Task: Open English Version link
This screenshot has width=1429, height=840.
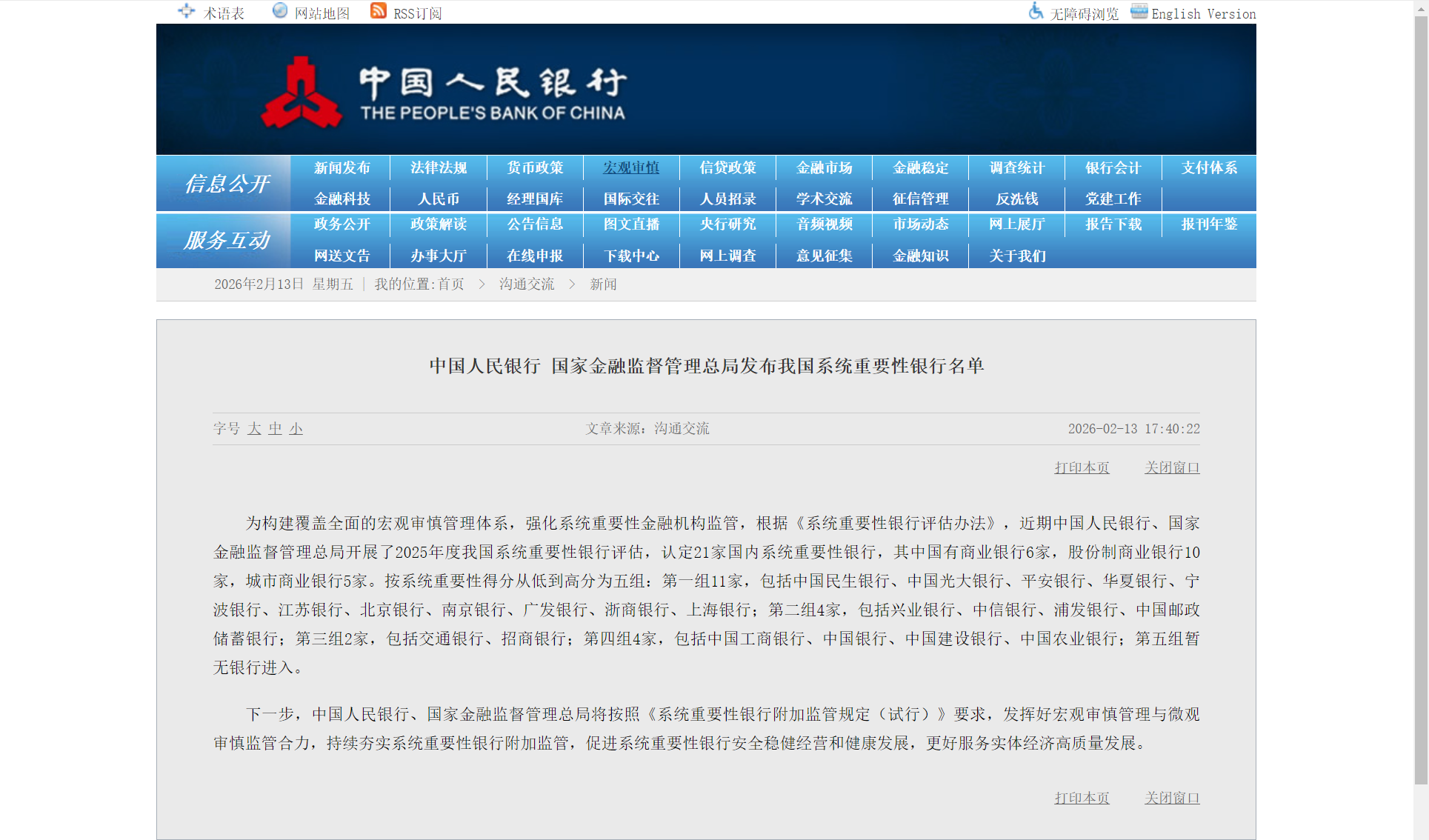Action: (x=1203, y=14)
